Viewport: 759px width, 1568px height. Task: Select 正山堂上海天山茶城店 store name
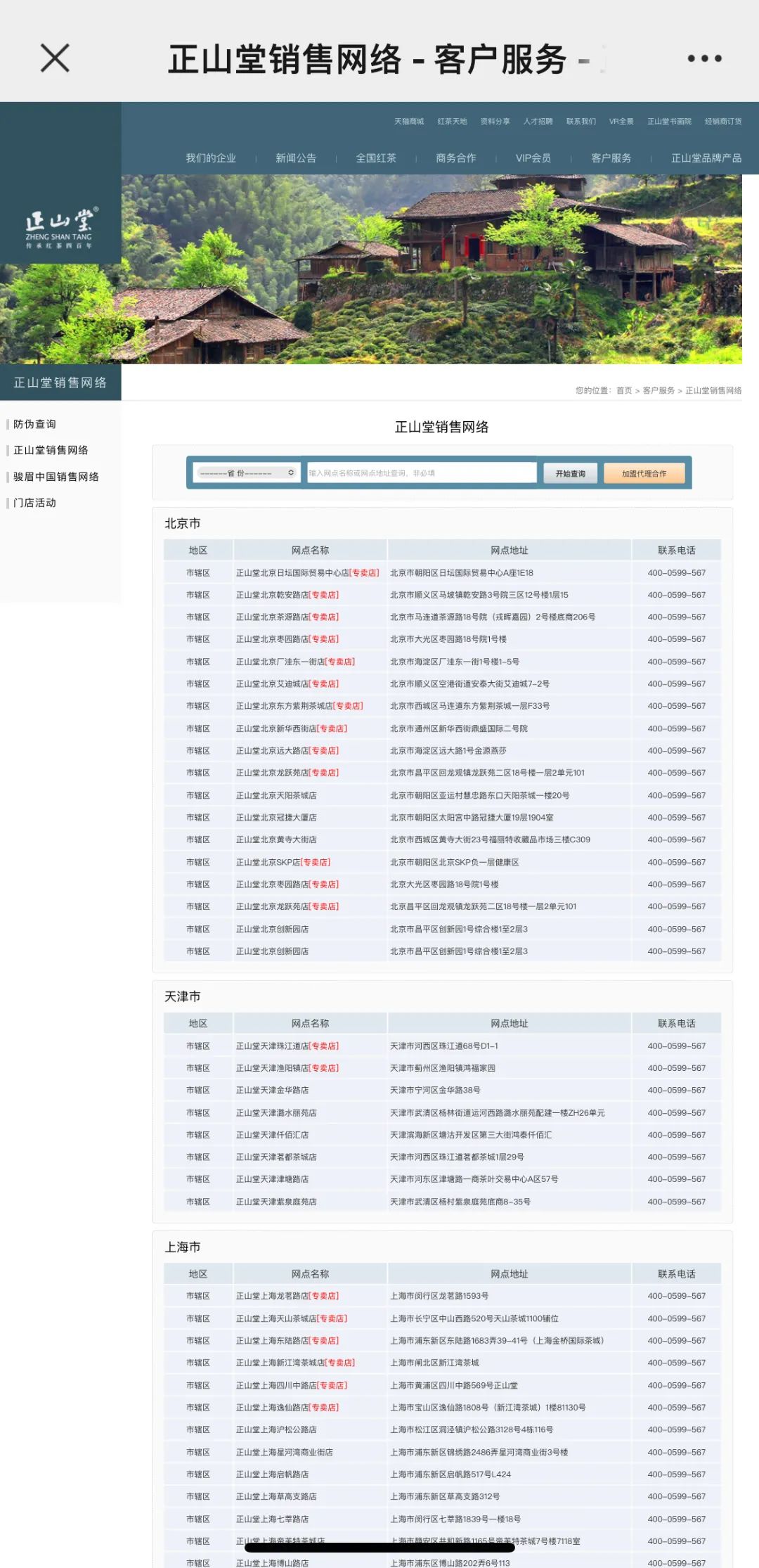[276, 1318]
